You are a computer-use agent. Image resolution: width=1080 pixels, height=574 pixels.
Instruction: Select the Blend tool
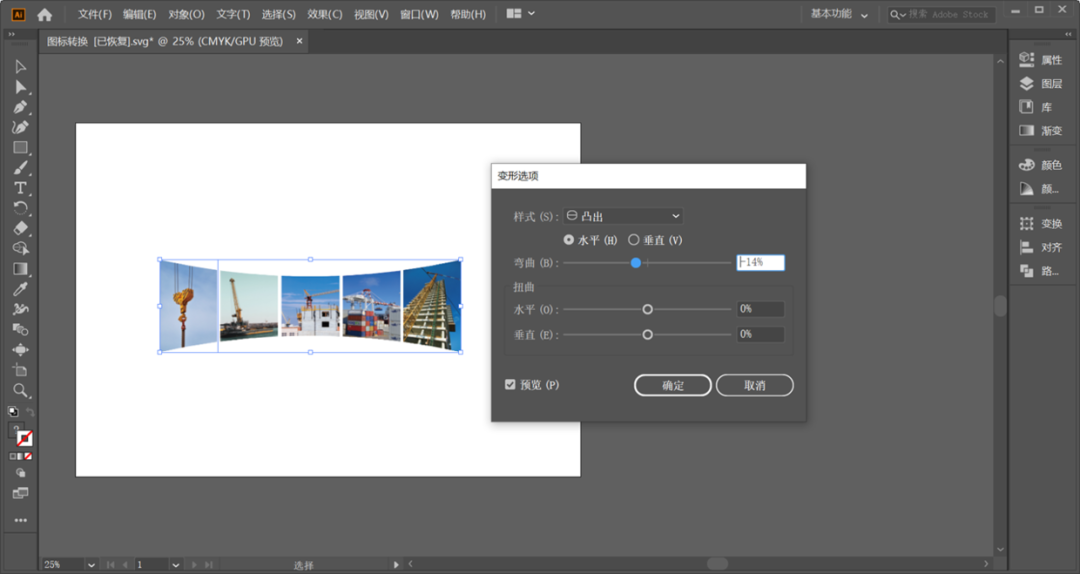20,329
